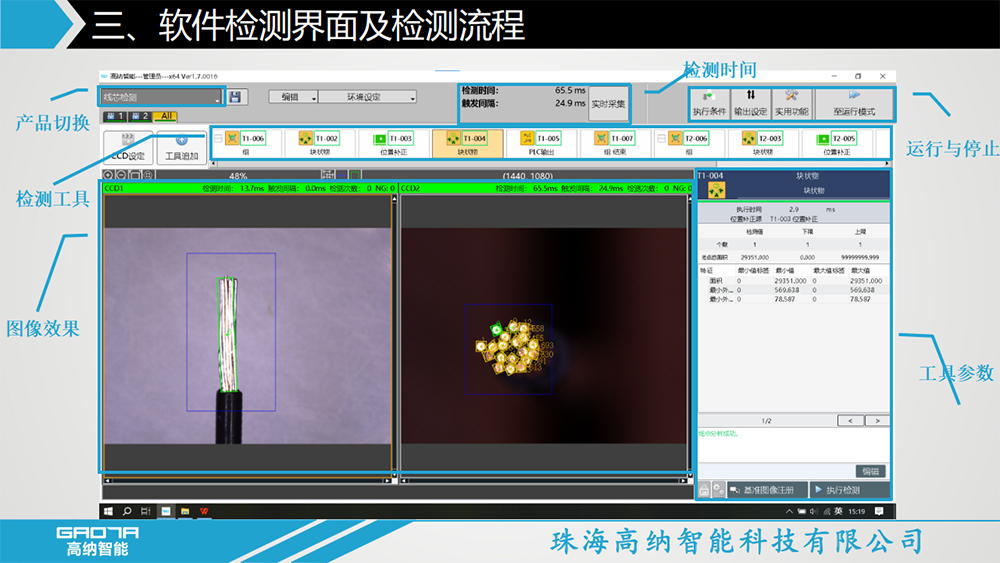Open 输出设定 output settings
The width and height of the screenshot is (1000, 563).
[750, 104]
